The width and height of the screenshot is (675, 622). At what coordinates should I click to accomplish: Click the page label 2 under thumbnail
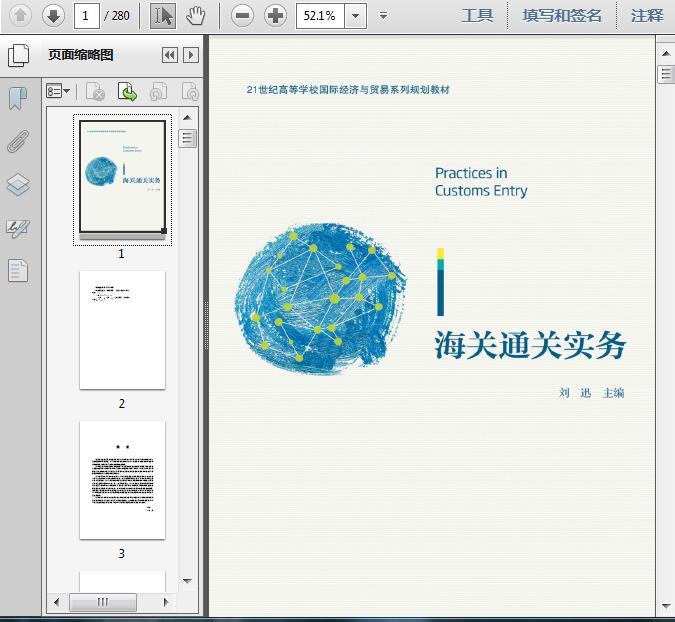[x=122, y=403]
